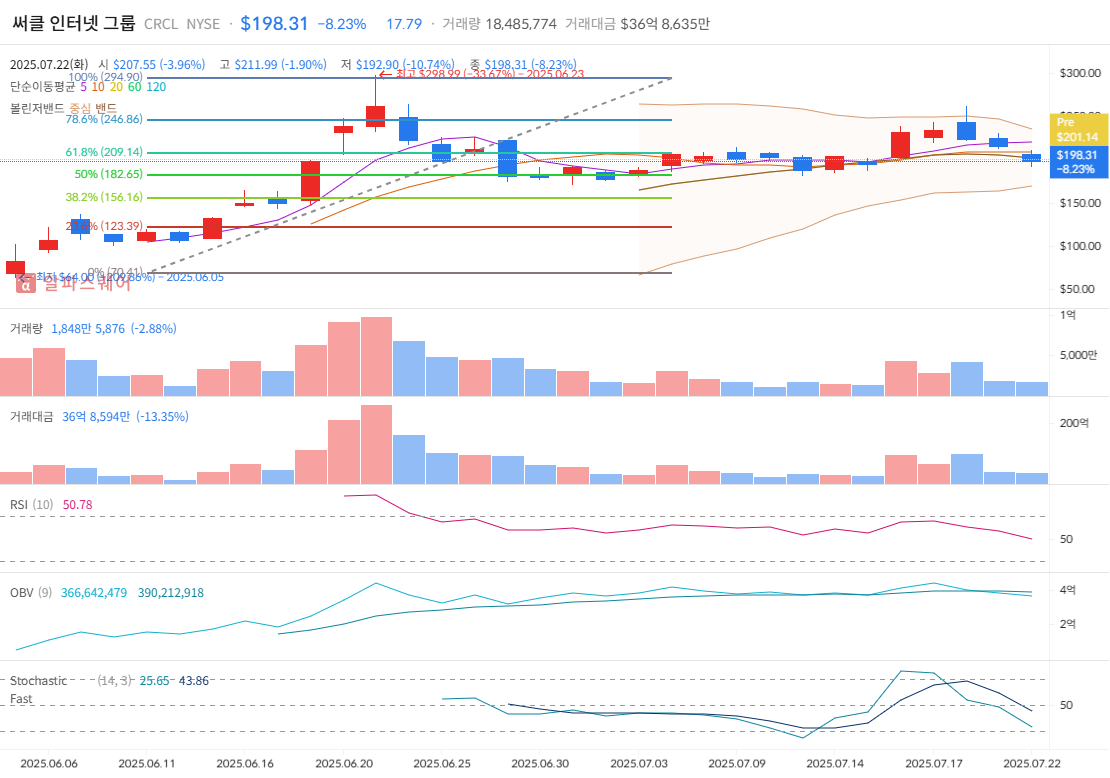Click the RSI (10) indicator label
Viewport: 1110px width, 778px height.
coord(31,505)
